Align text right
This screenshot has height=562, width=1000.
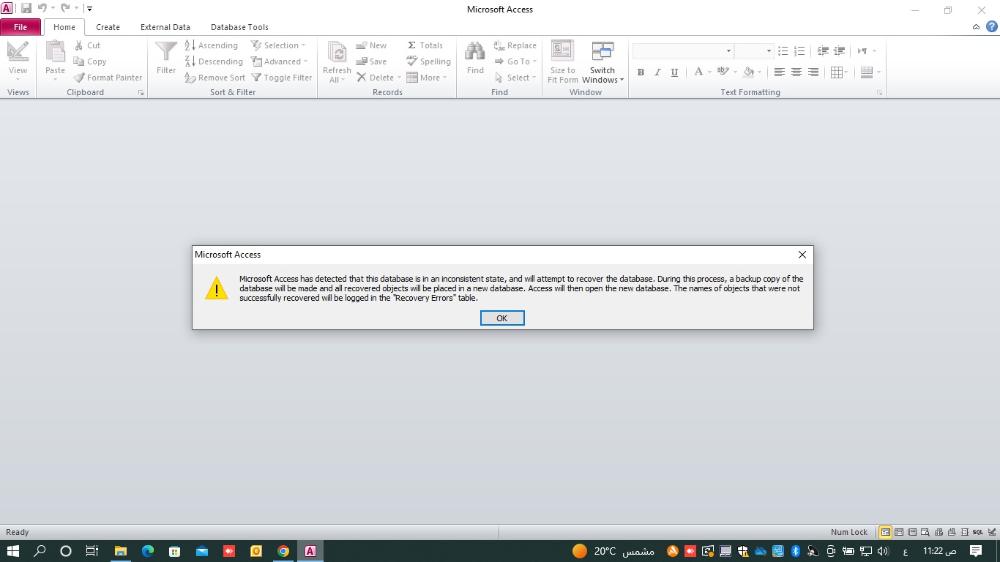click(x=813, y=72)
